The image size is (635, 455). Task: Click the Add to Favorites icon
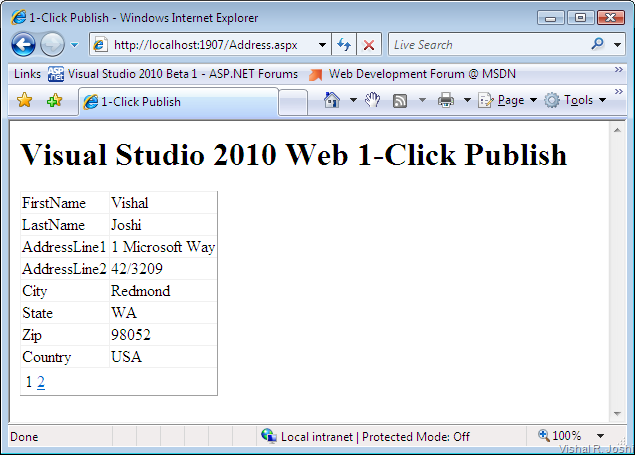[54, 100]
